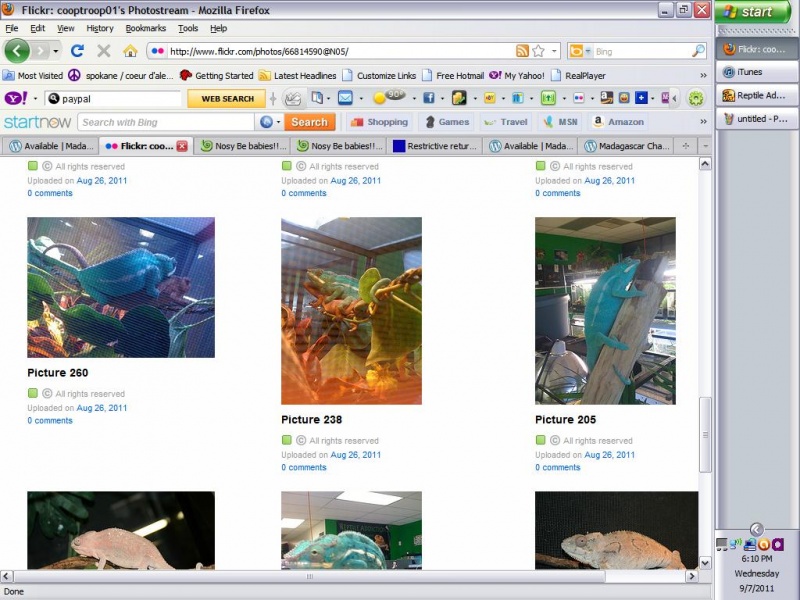Viewport: 800px width, 600px height.
Task: Click the copyright icon under Picture 205
Action: (555, 440)
